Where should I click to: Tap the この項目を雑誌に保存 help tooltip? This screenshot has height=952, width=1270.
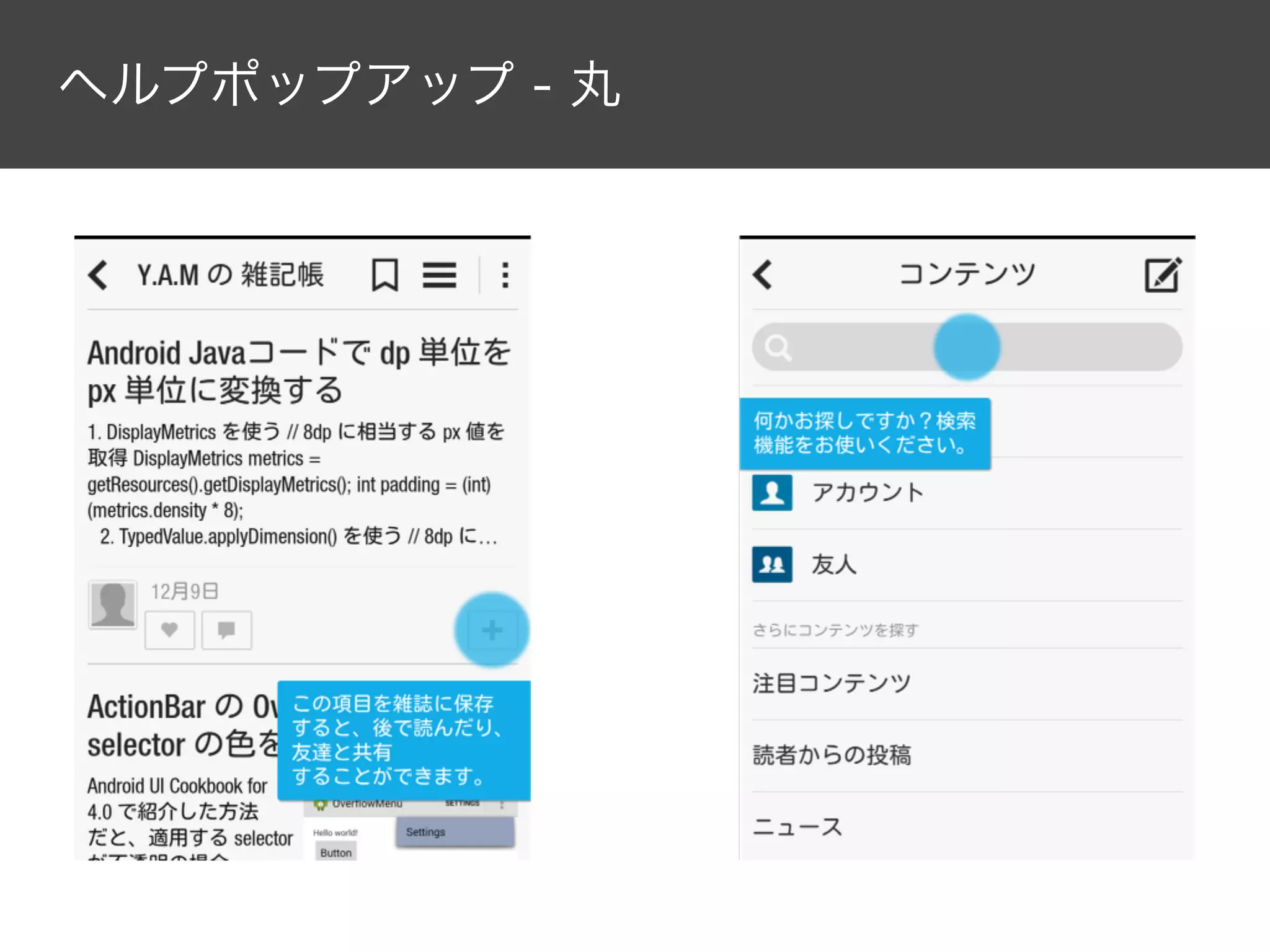coord(403,739)
